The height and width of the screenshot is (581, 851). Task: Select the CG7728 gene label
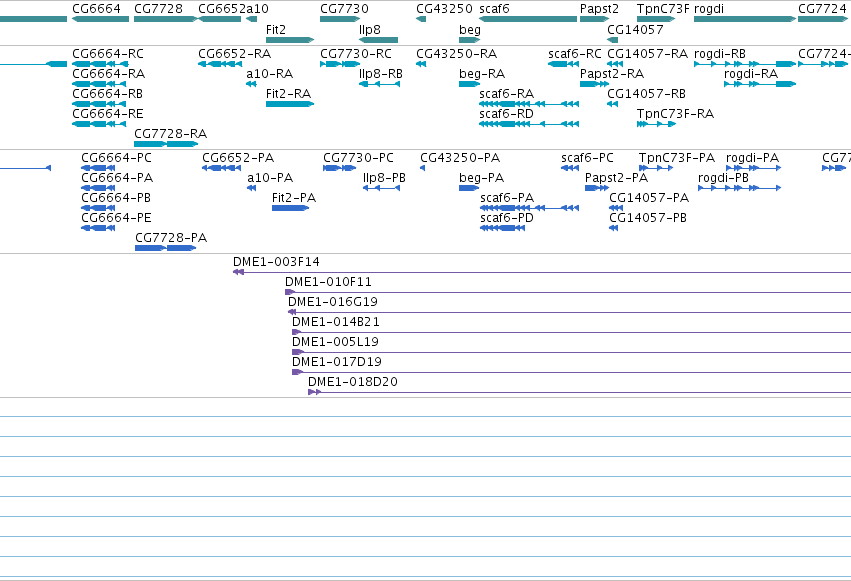pos(158,9)
